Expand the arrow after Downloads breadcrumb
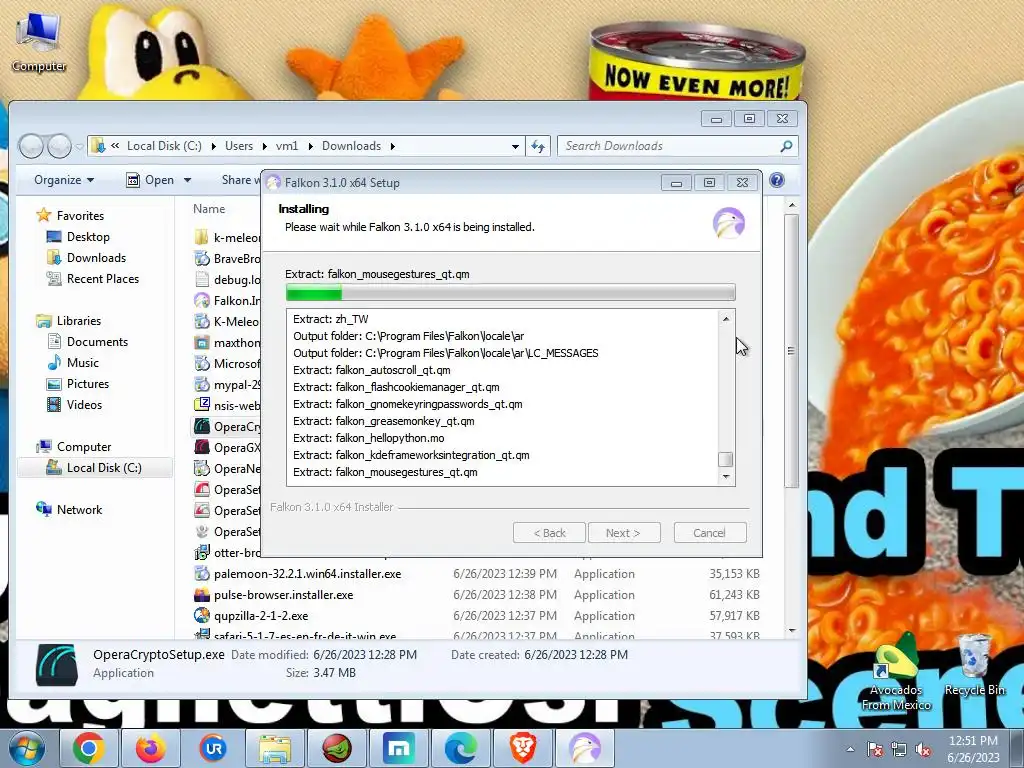 pyautogui.click(x=392, y=146)
